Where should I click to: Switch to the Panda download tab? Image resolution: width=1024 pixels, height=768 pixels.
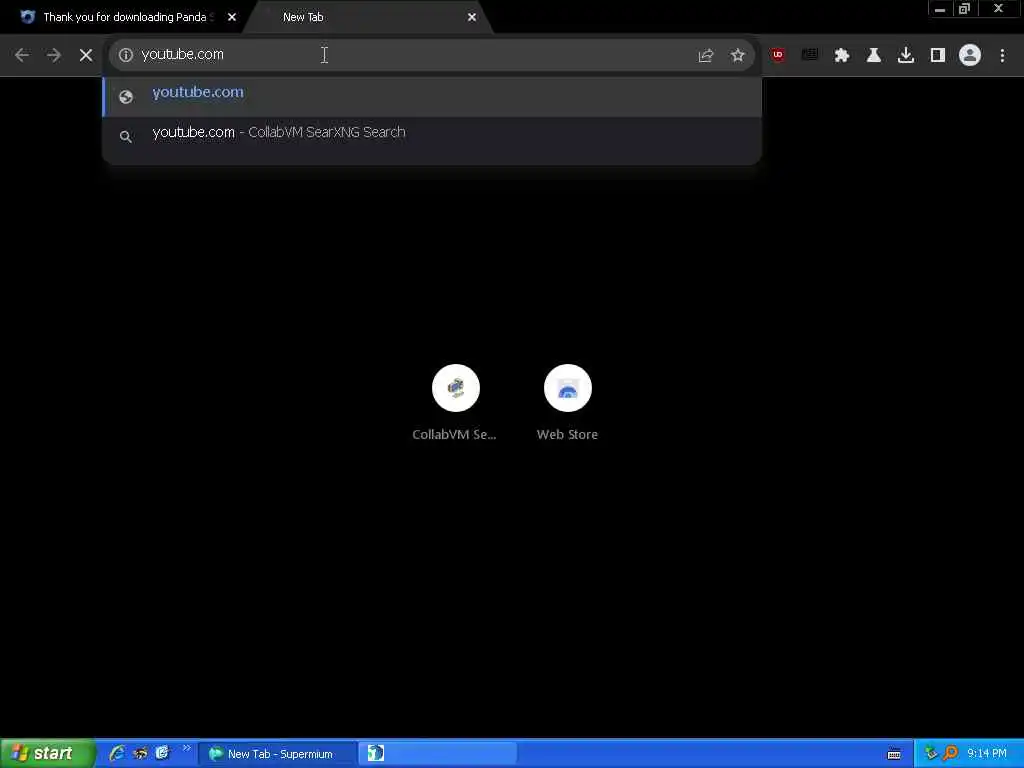[124, 17]
